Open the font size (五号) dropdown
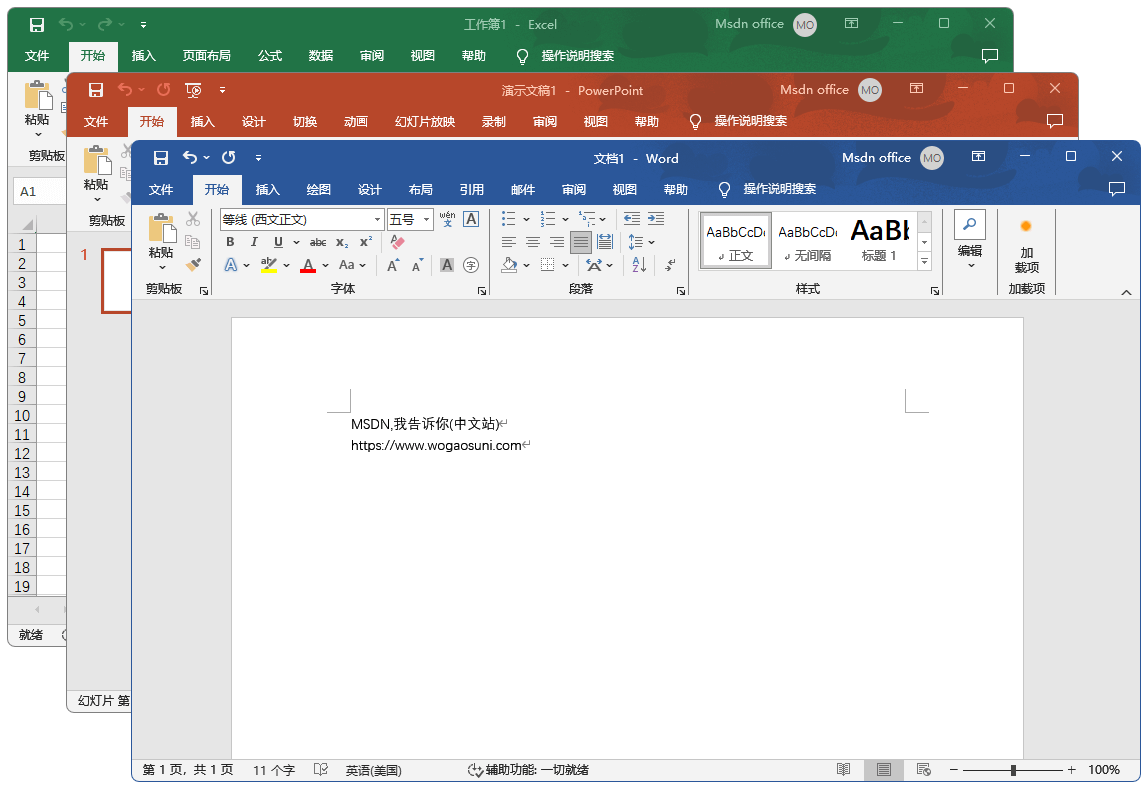Screen dimensions: 1147x789 point(426,219)
